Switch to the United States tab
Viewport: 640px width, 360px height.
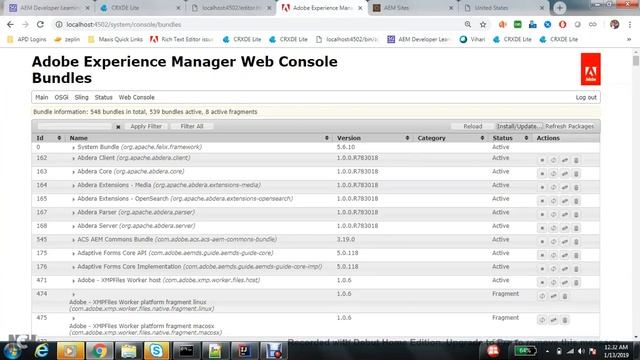tap(504, 8)
